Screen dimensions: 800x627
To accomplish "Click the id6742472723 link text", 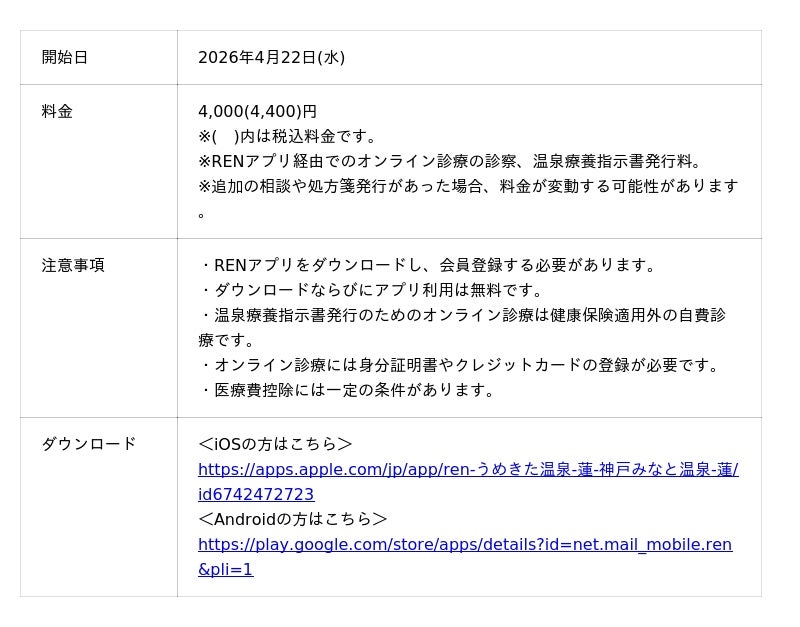I will [256, 494].
